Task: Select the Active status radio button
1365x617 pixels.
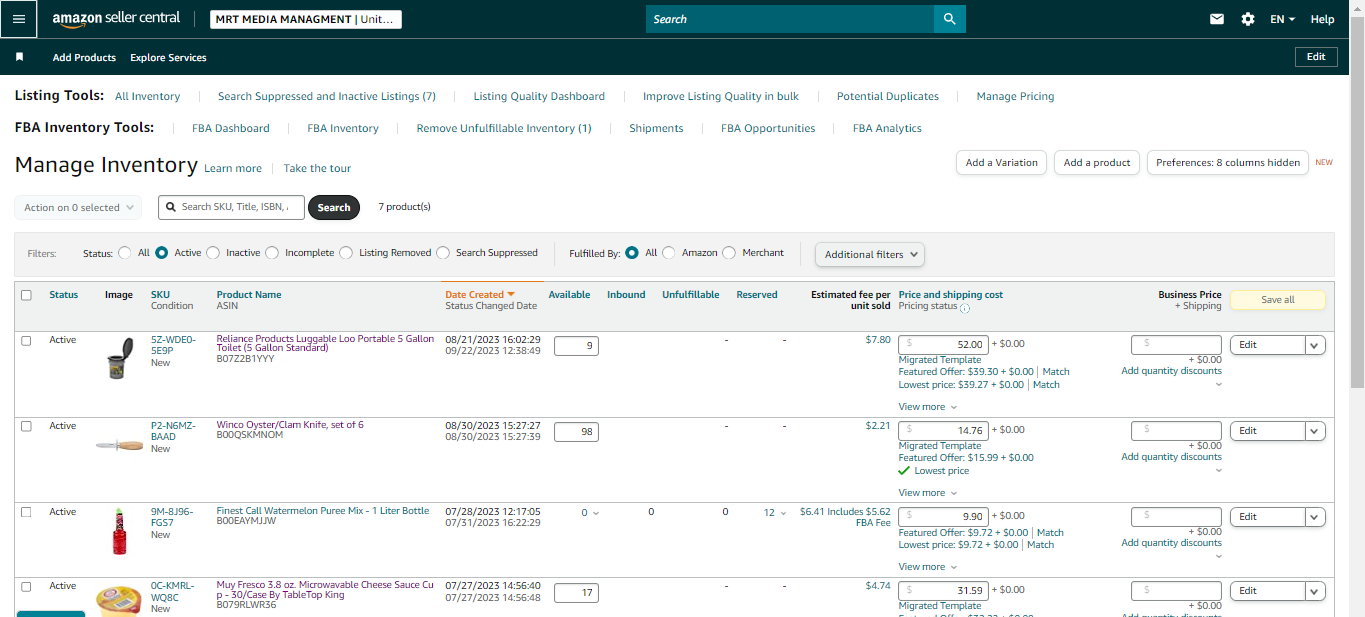Action: (x=162, y=253)
